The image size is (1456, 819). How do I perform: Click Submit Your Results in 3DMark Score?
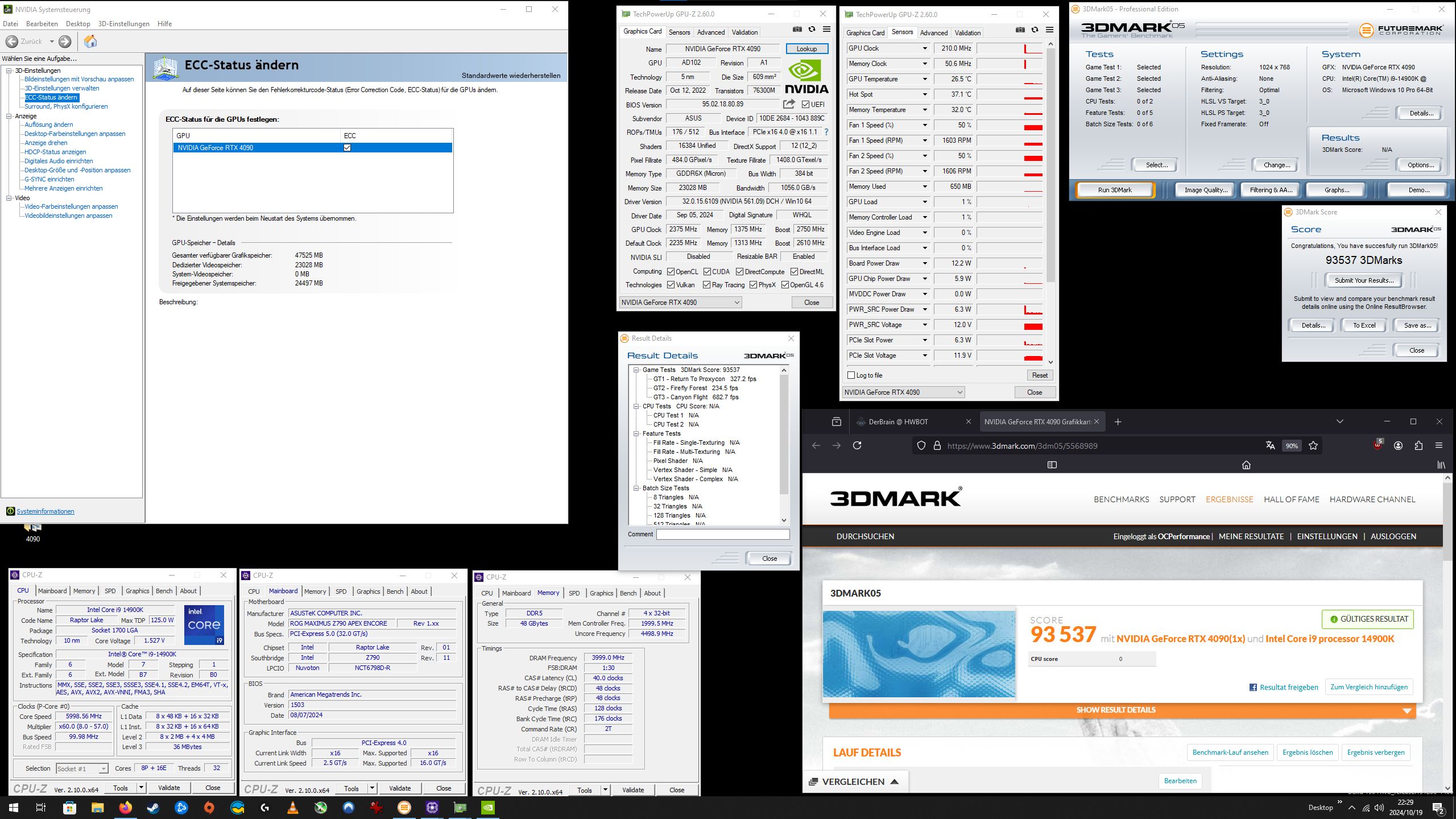[x=1364, y=280]
